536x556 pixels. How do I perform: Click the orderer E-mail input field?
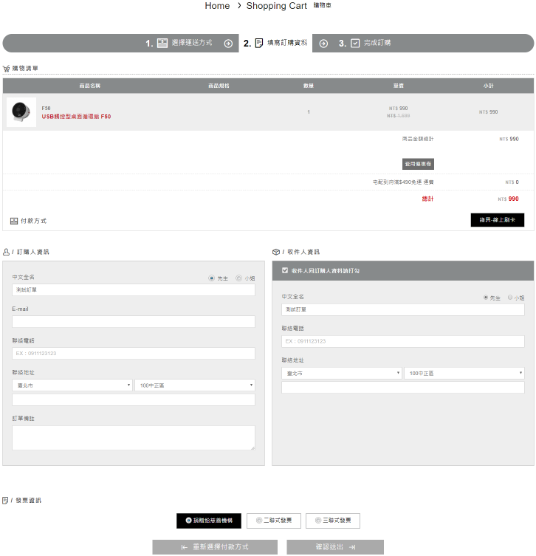pyautogui.click(x=134, y=322)
